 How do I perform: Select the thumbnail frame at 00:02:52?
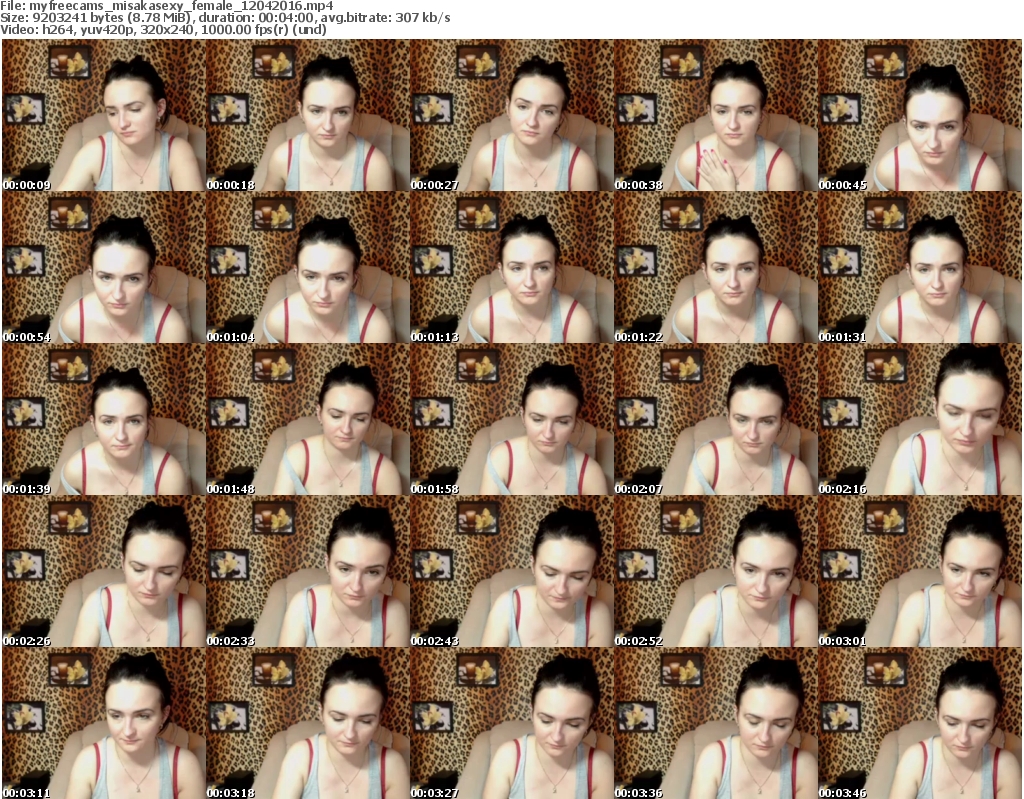click(x=716, y=572)
